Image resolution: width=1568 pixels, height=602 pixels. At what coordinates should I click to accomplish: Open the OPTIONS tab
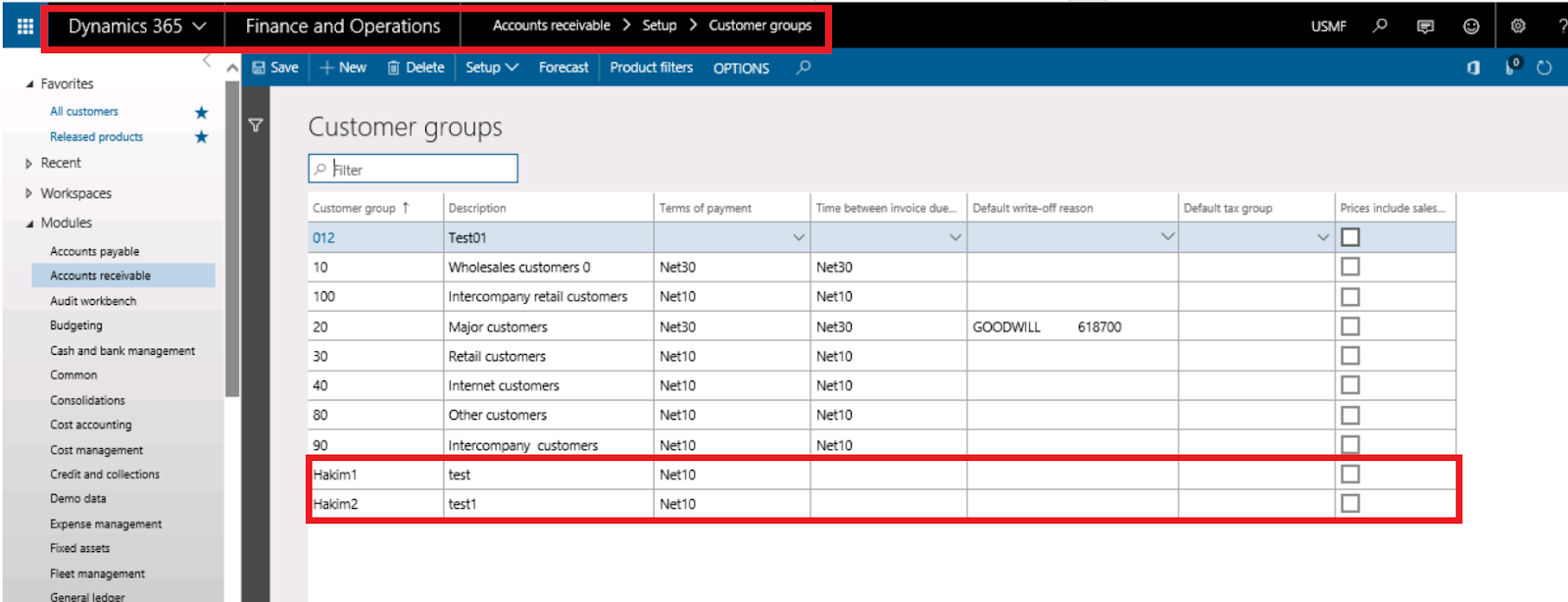click(741, 69)
